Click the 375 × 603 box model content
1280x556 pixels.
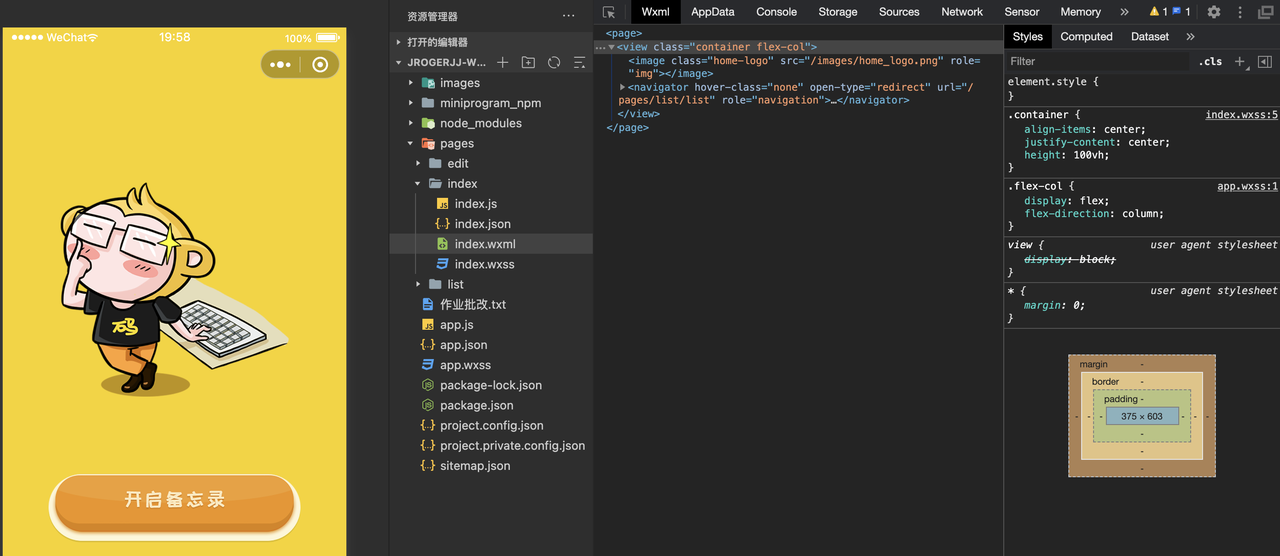point(1142,416)
